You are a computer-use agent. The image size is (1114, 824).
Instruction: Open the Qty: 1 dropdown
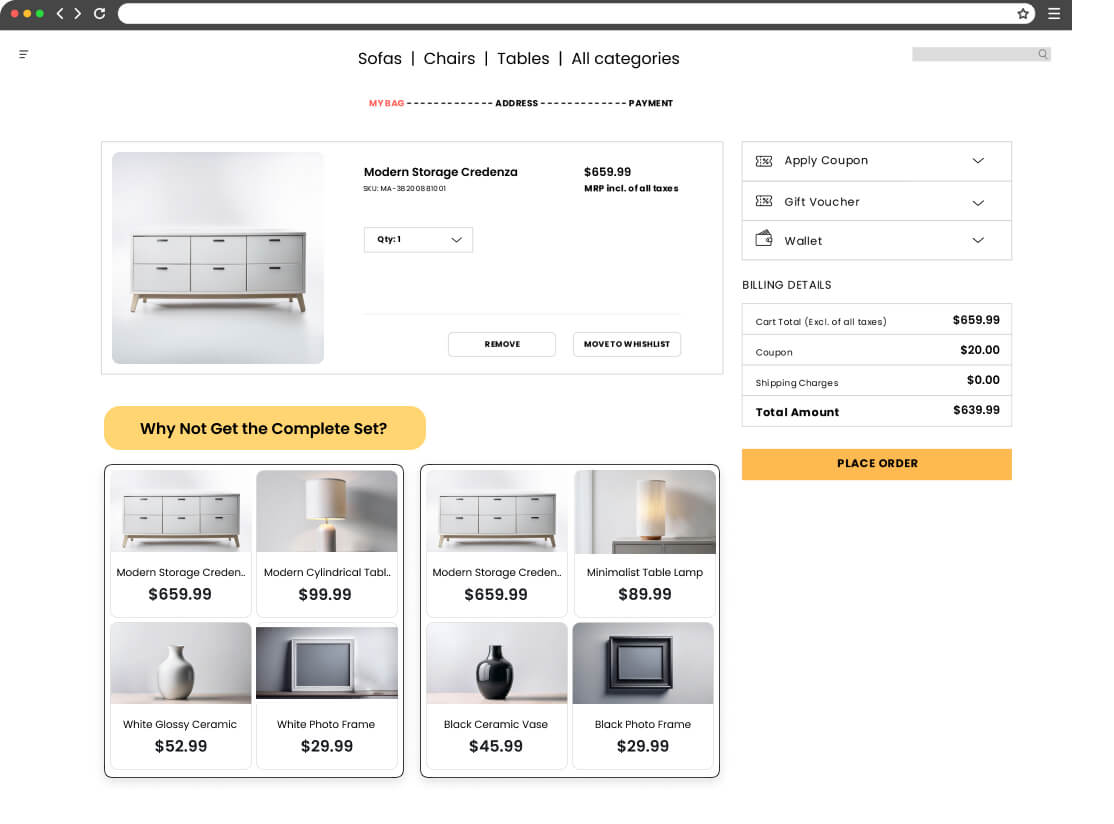[x=418, y=240]
